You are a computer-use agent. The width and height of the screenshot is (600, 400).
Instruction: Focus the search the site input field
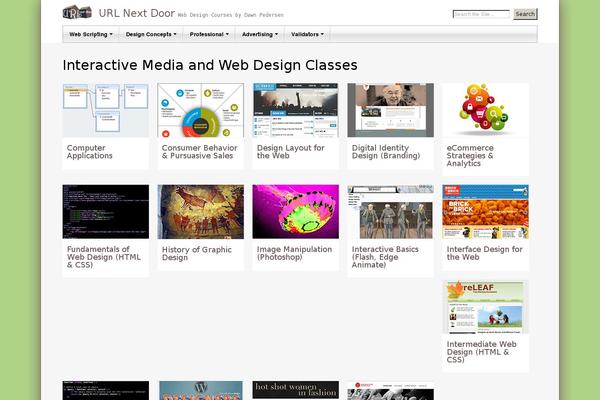click(x=481, y=14)
